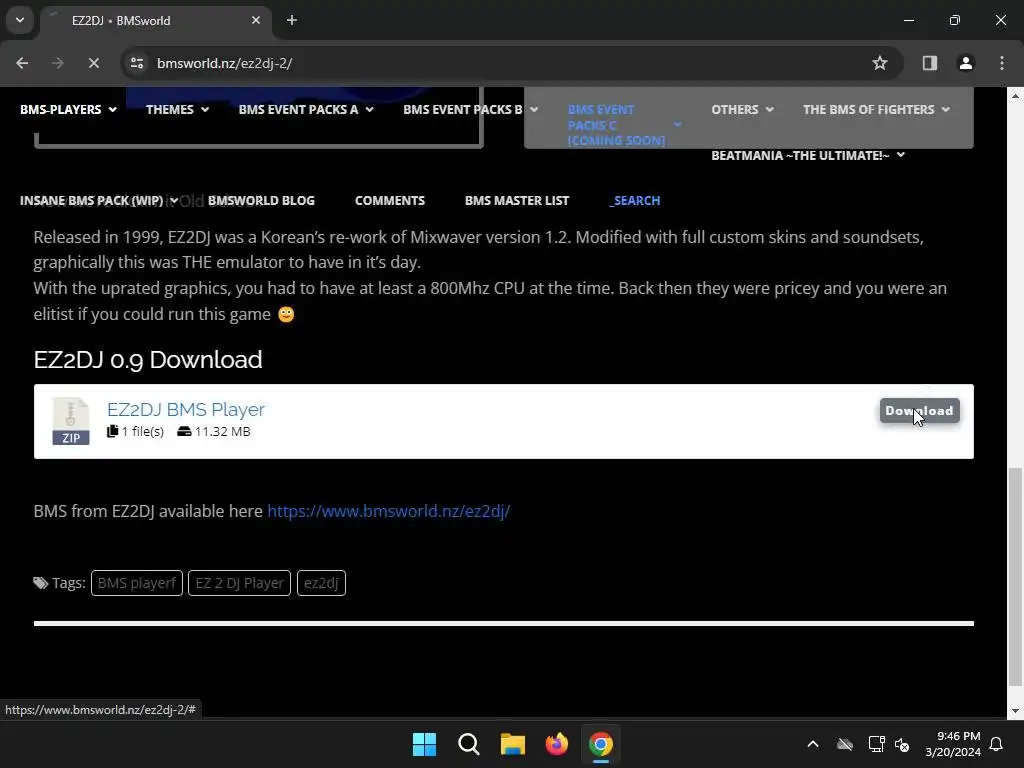Expand BMS EVENT PACKS C menu
This screenshot has width=1024, height=768.
point(624,125)
